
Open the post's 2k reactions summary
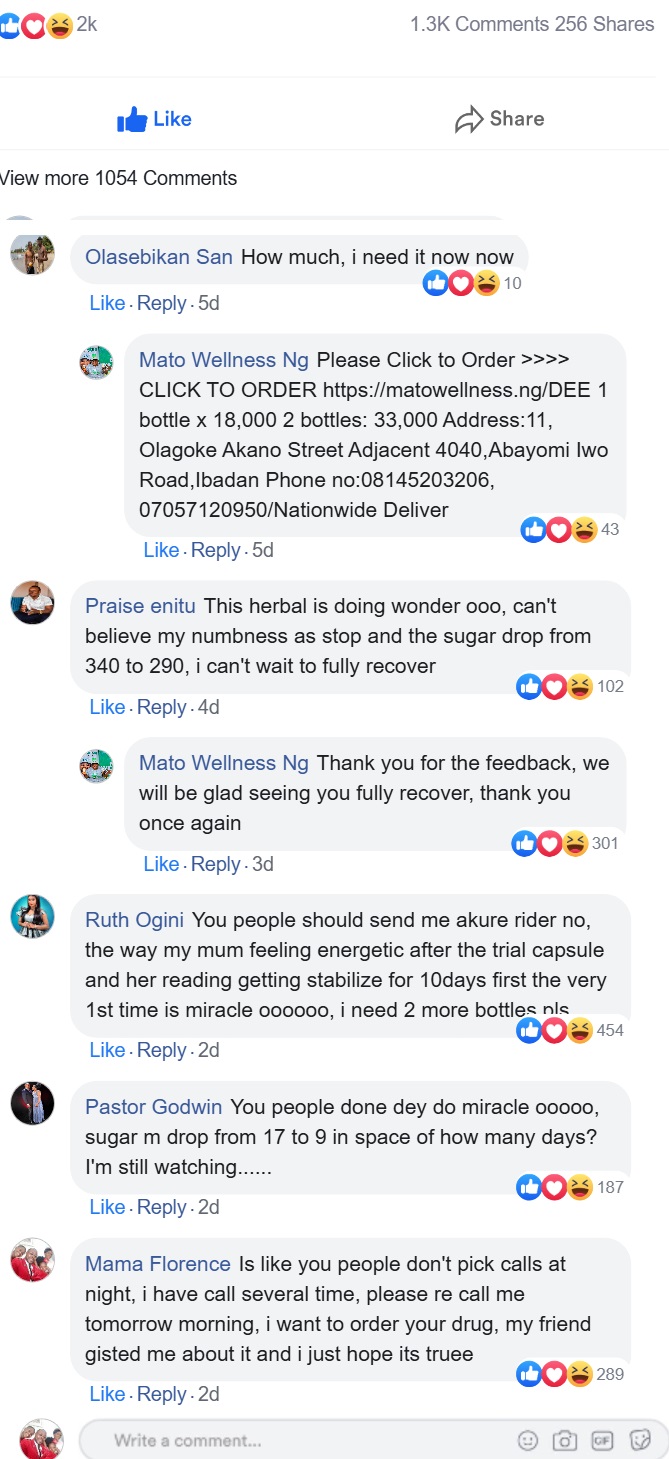[x=50, y=25]
